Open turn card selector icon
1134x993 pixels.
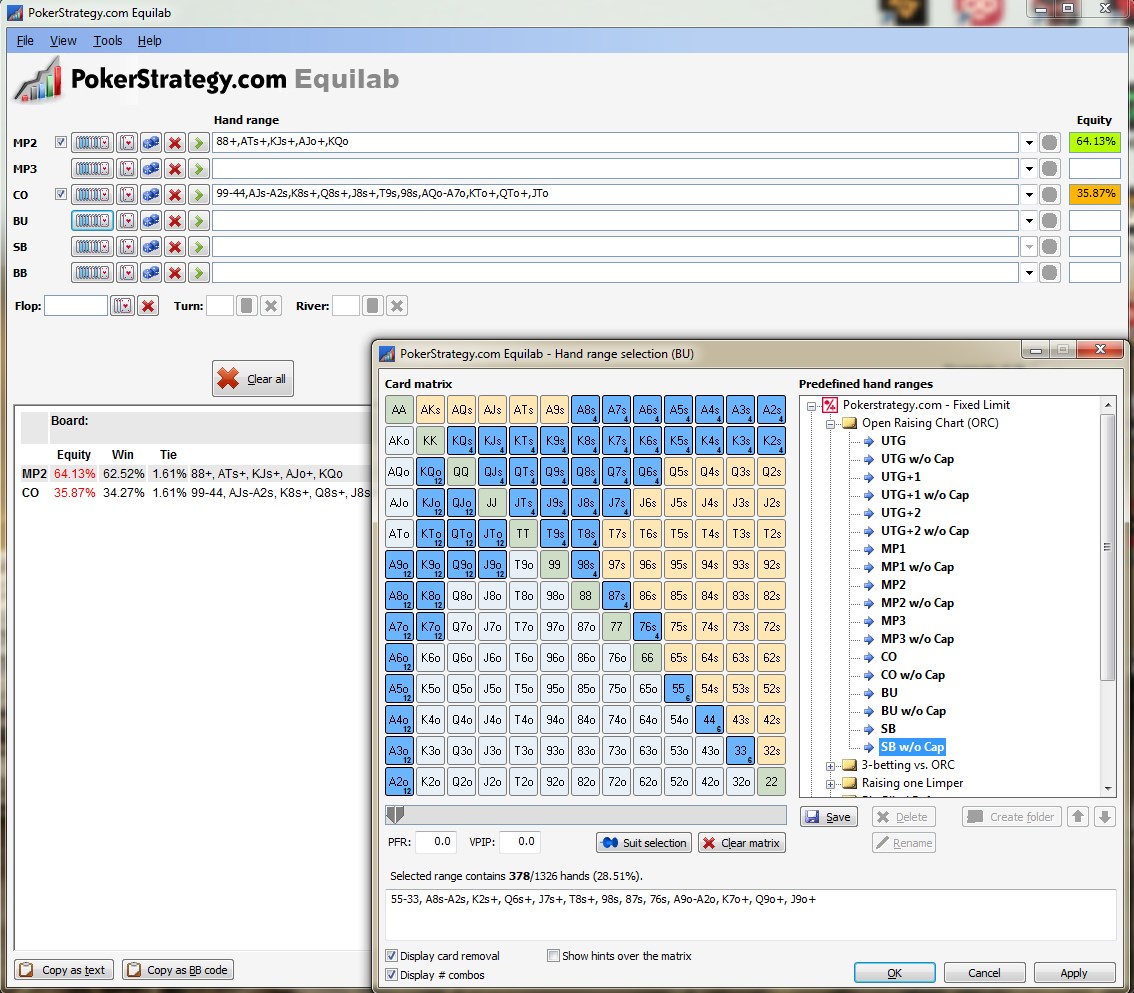click(247, 306)
